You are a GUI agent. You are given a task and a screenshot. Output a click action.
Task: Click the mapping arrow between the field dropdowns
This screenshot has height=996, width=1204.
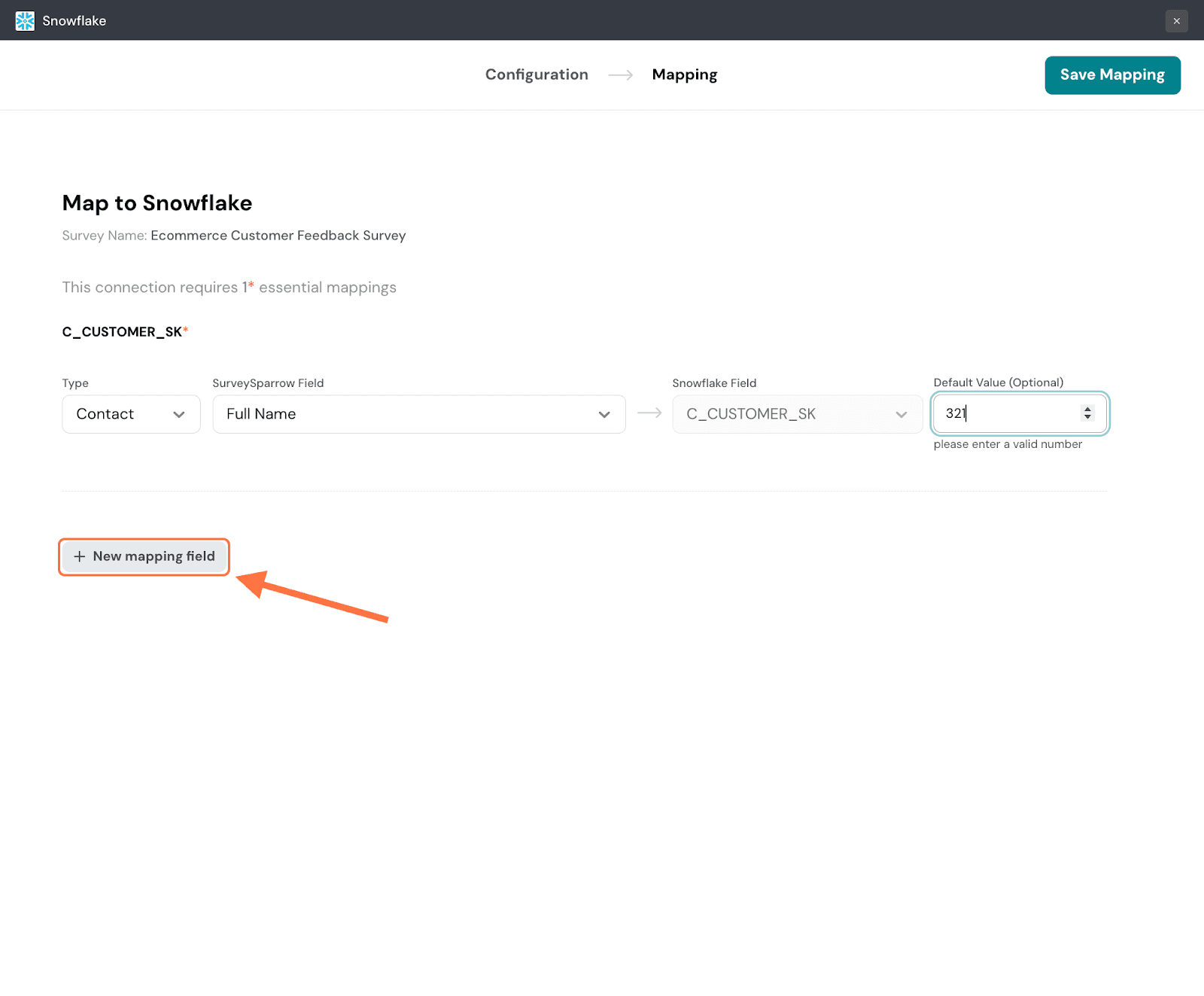click(x=649, y=413)
